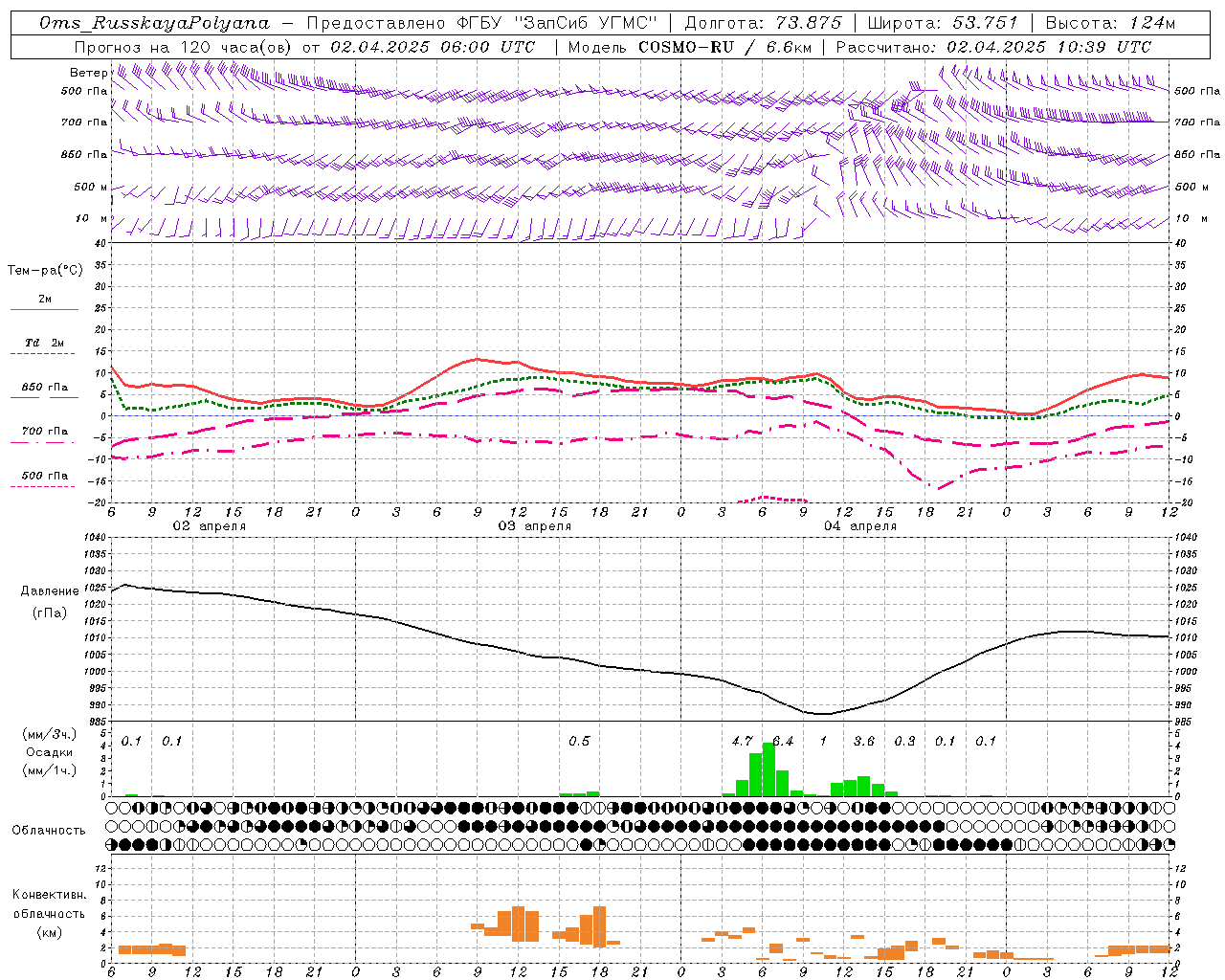Click 'Прогноз на 120 часа(ов)' forecast text

click(x=184, y=47)
